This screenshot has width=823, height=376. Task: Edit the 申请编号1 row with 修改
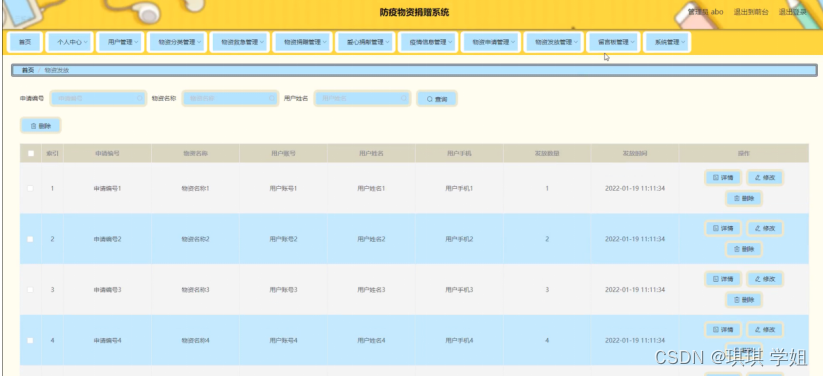pos(765,177)
